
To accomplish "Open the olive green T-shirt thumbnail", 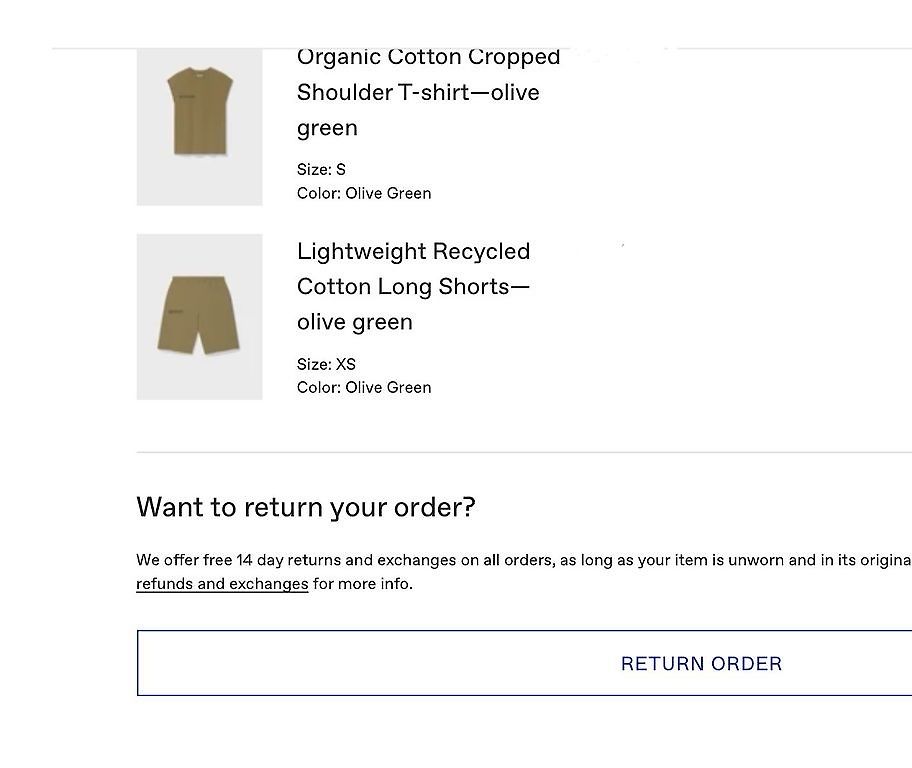I will [200, 127].
